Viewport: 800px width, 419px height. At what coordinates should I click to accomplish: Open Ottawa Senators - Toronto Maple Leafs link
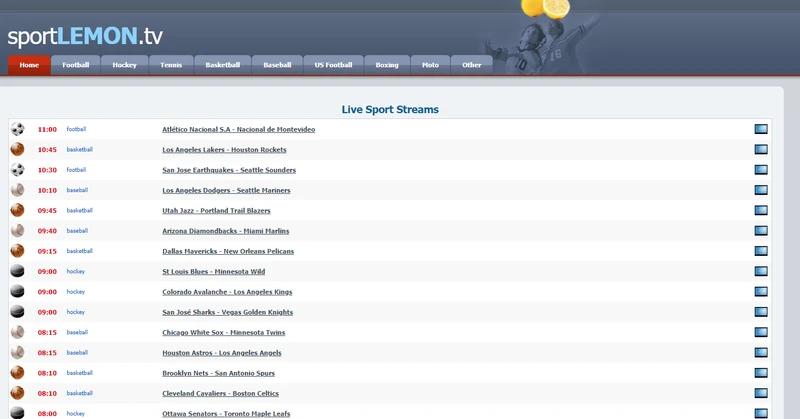[226, 414]
